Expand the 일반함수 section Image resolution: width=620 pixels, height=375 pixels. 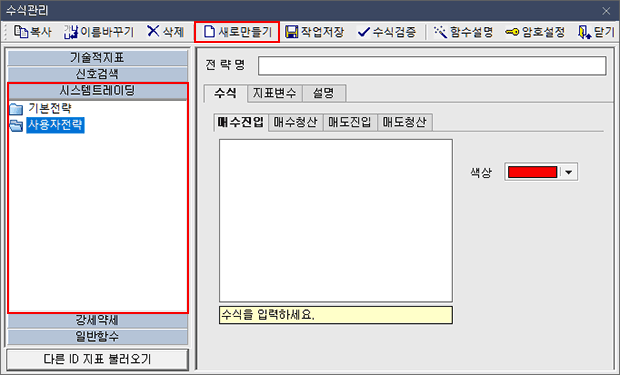click(97, 337)
